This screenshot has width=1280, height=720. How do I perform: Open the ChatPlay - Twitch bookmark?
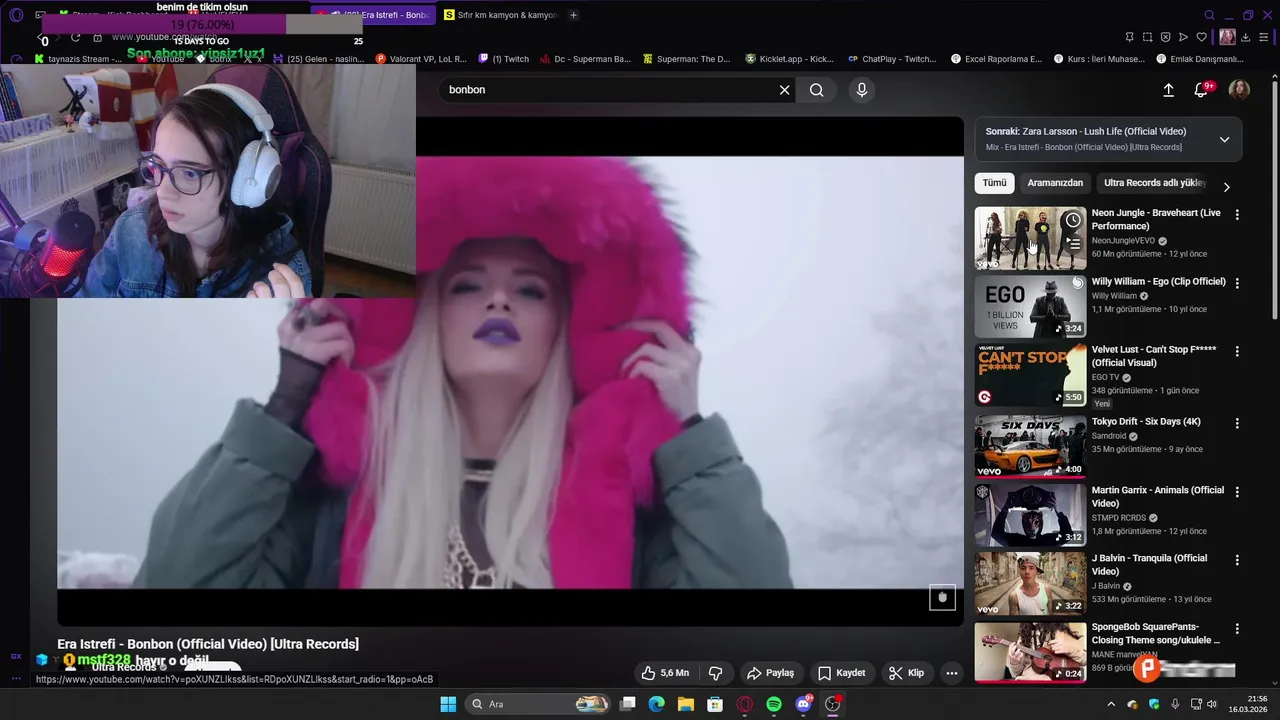tap(892, 59)
